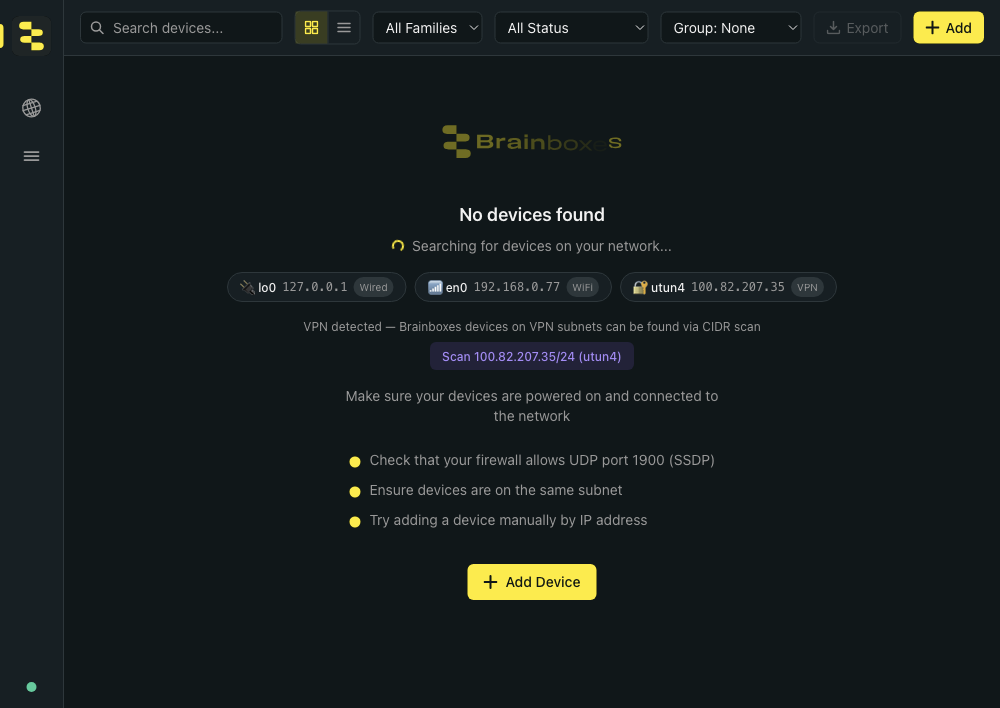Select the lo0 127.0.0.1 Wired interface chip
The height and width of the screenshot is (708, 1000).
tap(316, 287)
